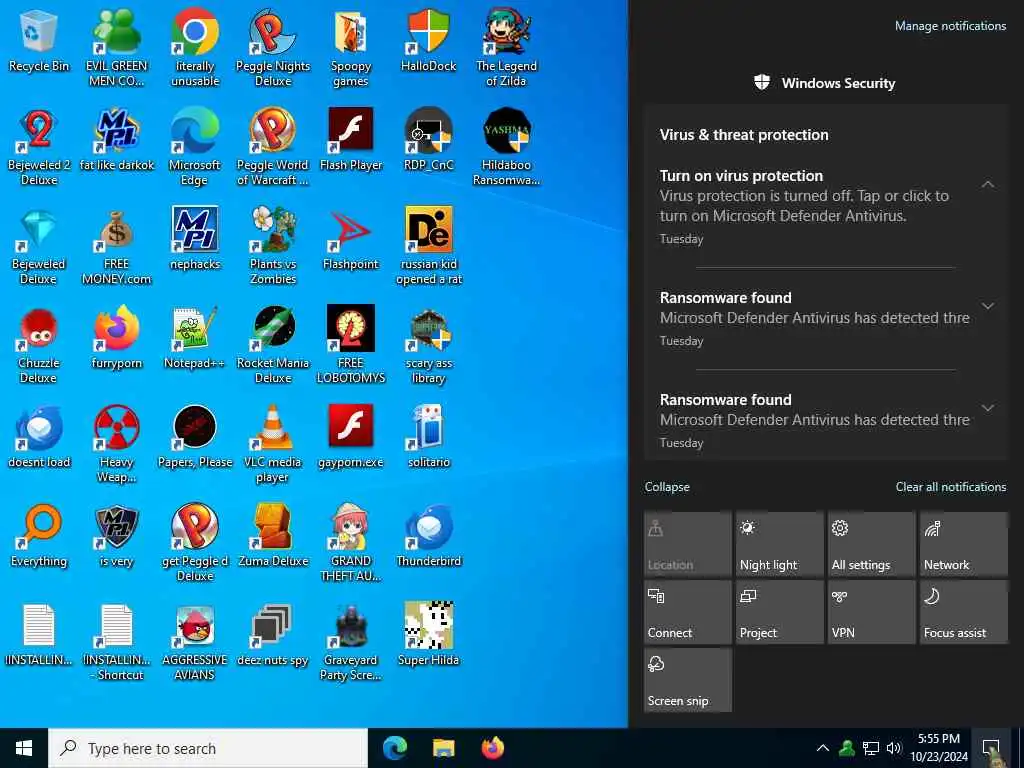Open the Flashpoint shortcut

pos(351,239)
